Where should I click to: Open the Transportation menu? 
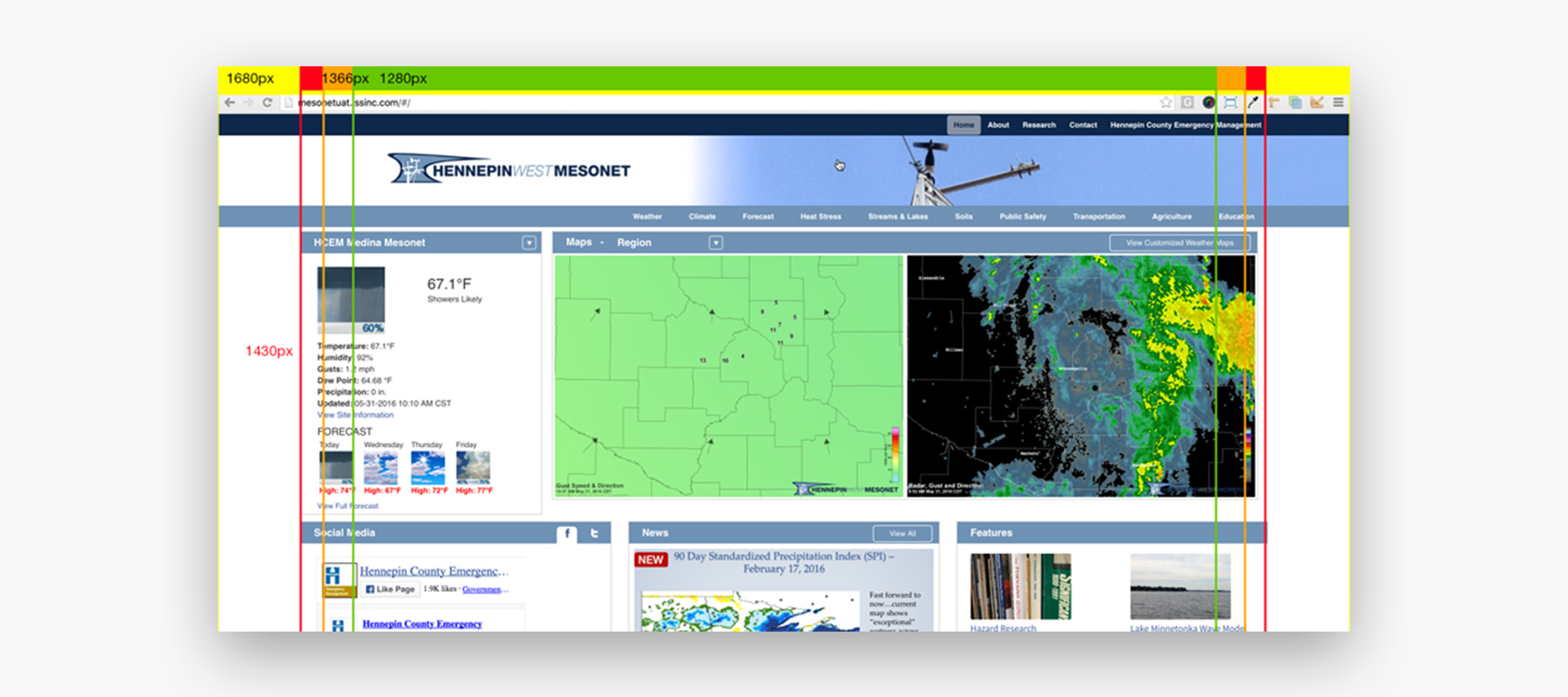[1098, 217]
